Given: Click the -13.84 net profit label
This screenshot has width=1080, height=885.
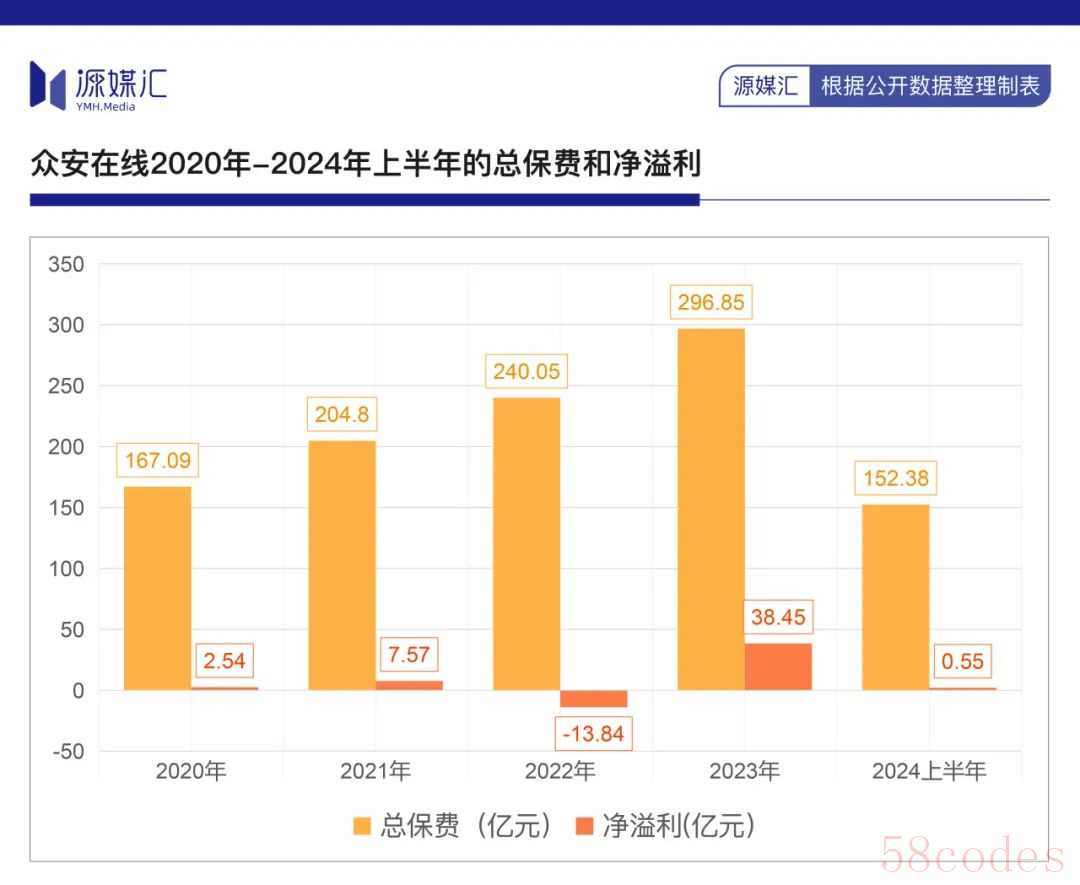Looking at the screenshot, I should point(593,733).
